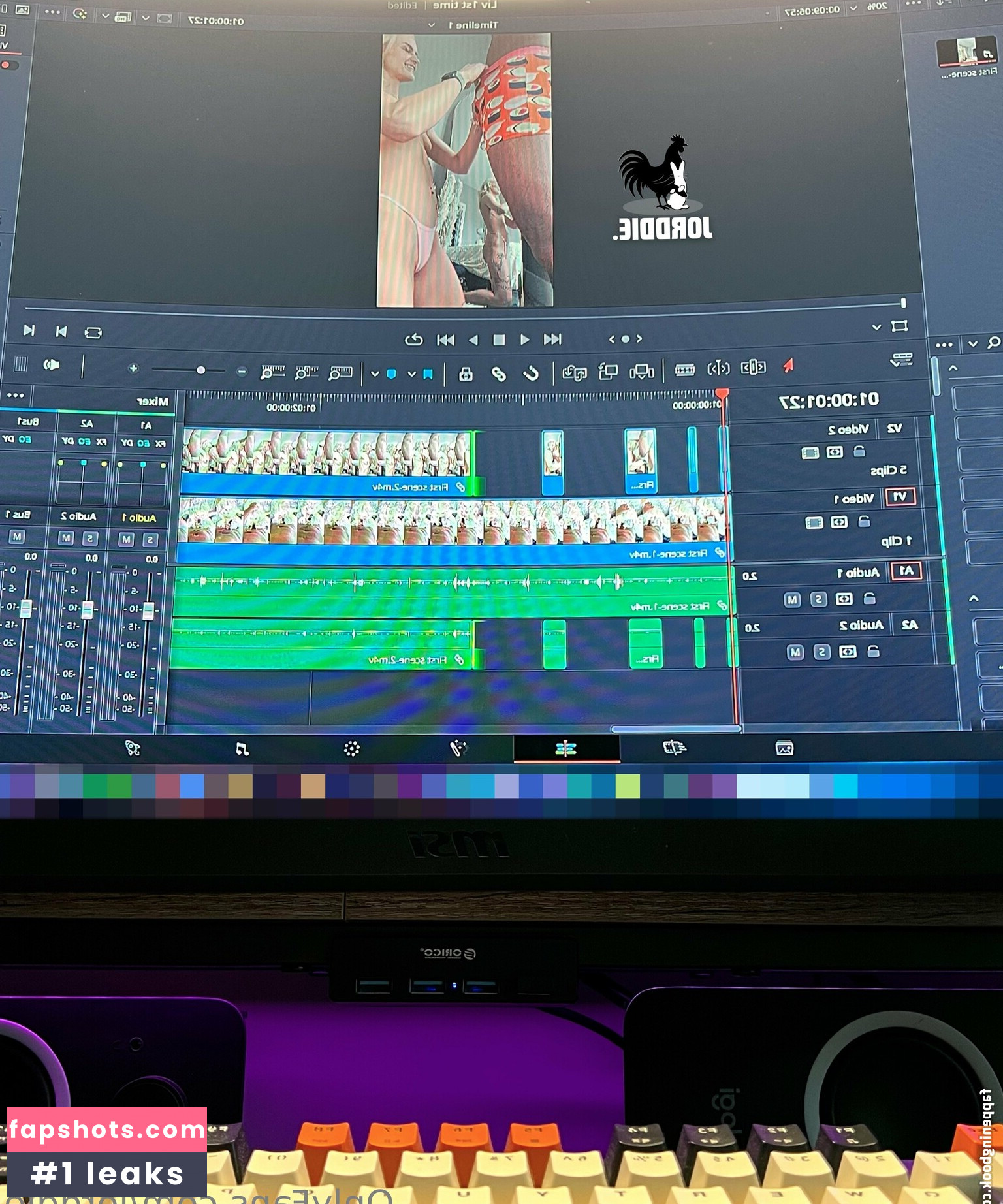1003x1204 pixels.
Task: Toggle the Linked Selection chain icon
Action: pyautogui.click(x=498, y=373)
